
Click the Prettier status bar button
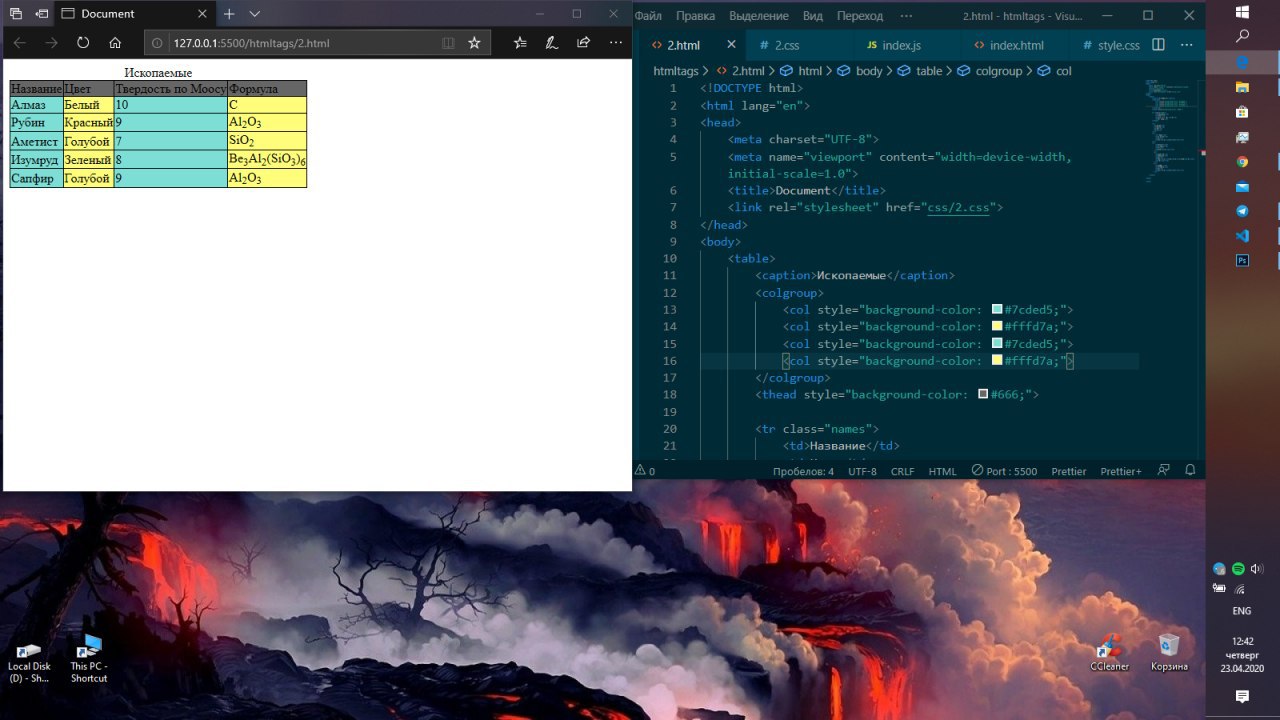point(1069,471)
